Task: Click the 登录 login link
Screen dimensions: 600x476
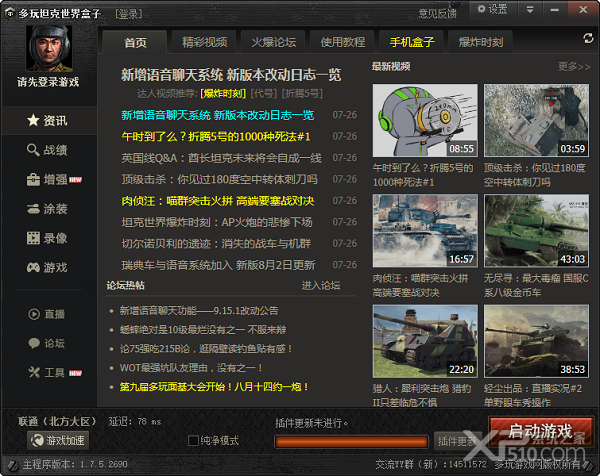Action: pos(129,15)
